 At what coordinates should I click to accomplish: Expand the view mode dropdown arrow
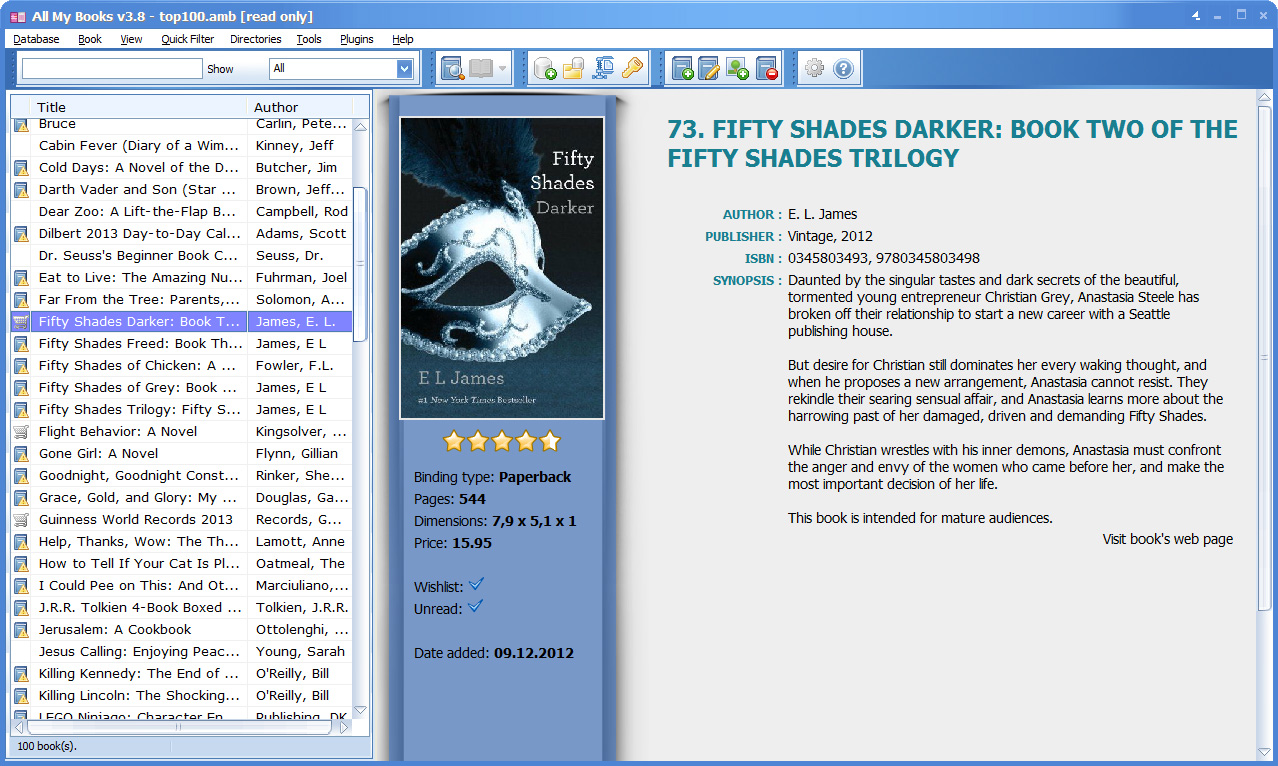click(502, 69)
